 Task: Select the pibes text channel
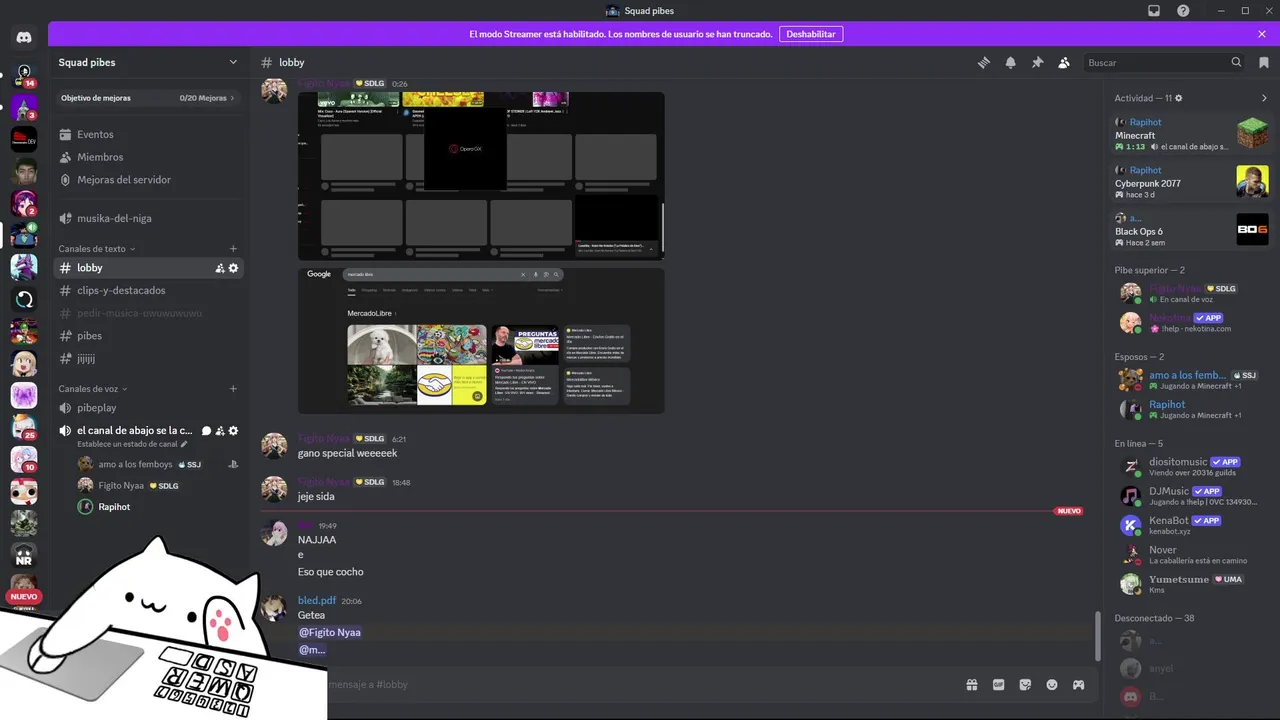(x=148, y=336)
